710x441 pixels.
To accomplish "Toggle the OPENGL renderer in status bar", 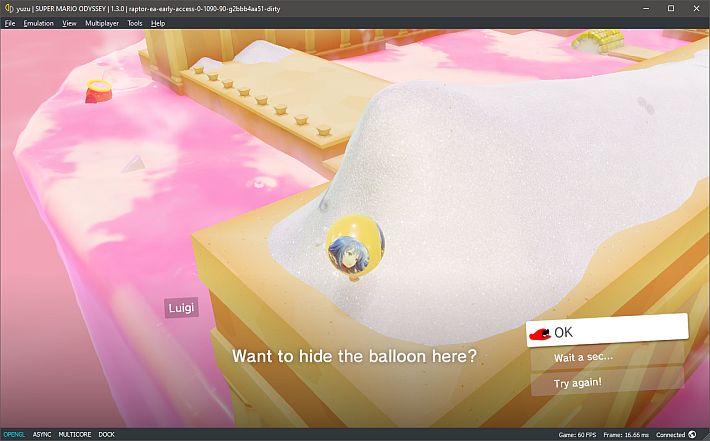I will click(x=14, y=434).
